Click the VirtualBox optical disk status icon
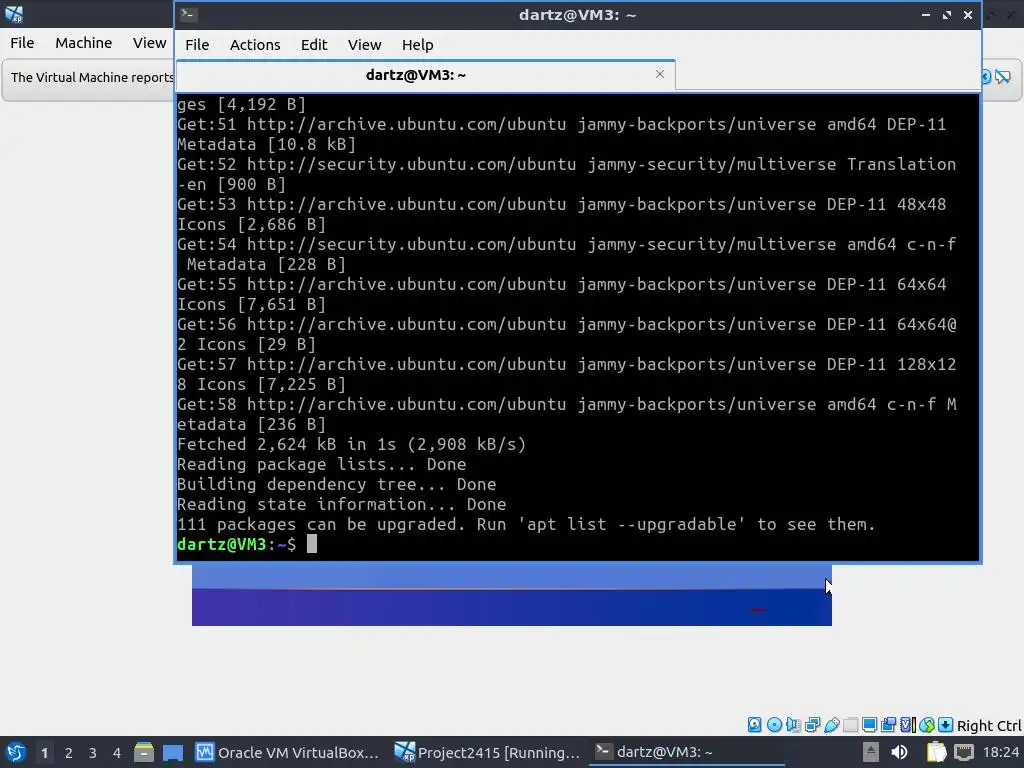This screenshot has width=1024, height=768. (774, 724)
